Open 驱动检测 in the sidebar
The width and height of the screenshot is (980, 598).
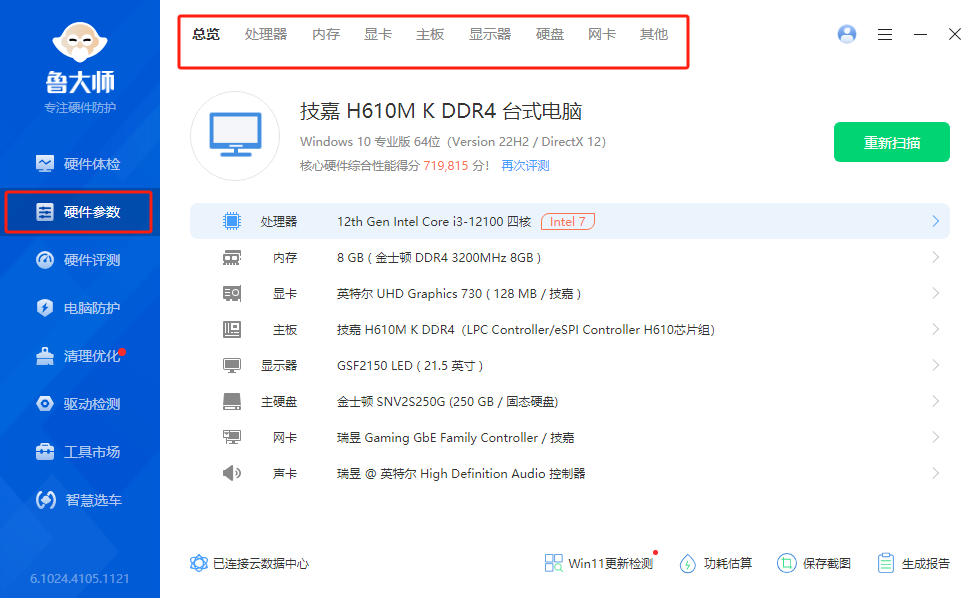coord(78,404)
